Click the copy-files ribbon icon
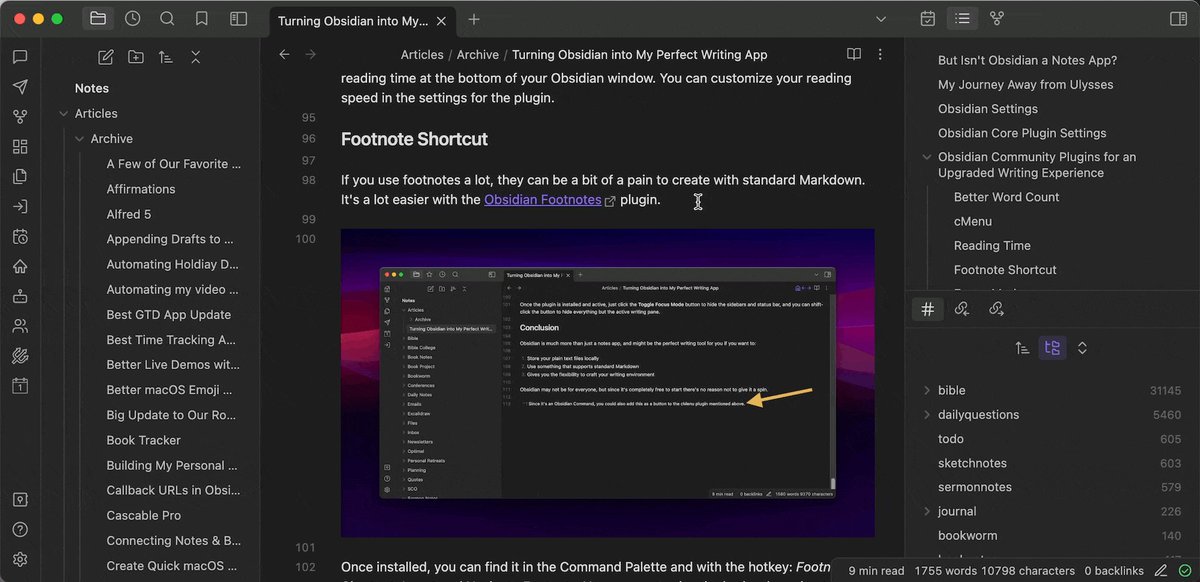The height and width of the screenshot is (582, 1200). [x=20, y=177]
